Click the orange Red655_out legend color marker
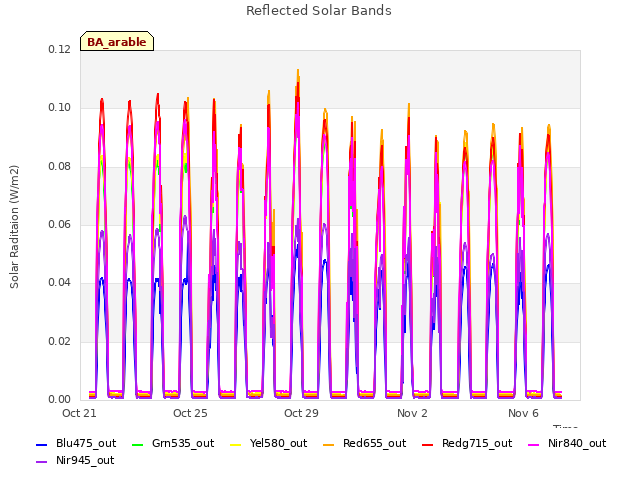This screenshot has height=480, width=640. coord(329,444)
